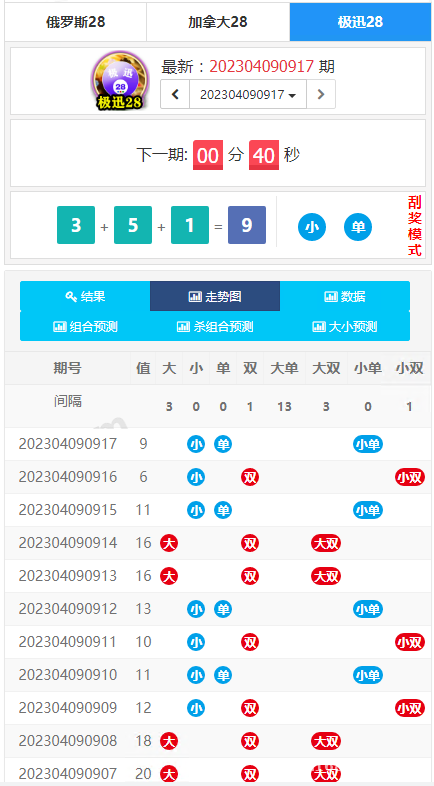Click the blue 单 result badge beside sum

[x=358, y=227]
